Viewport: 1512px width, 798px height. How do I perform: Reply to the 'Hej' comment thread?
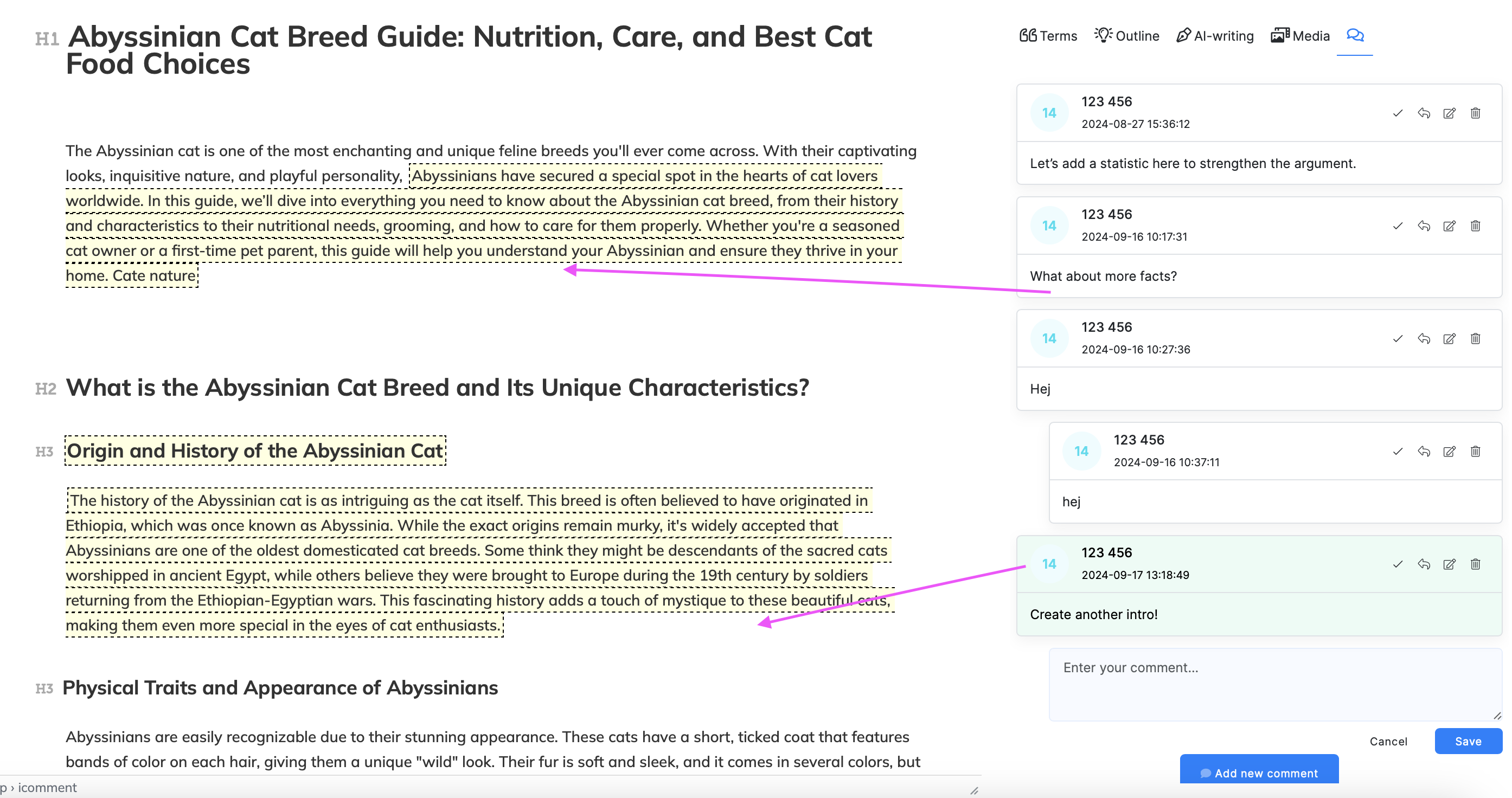point(1424,339)
